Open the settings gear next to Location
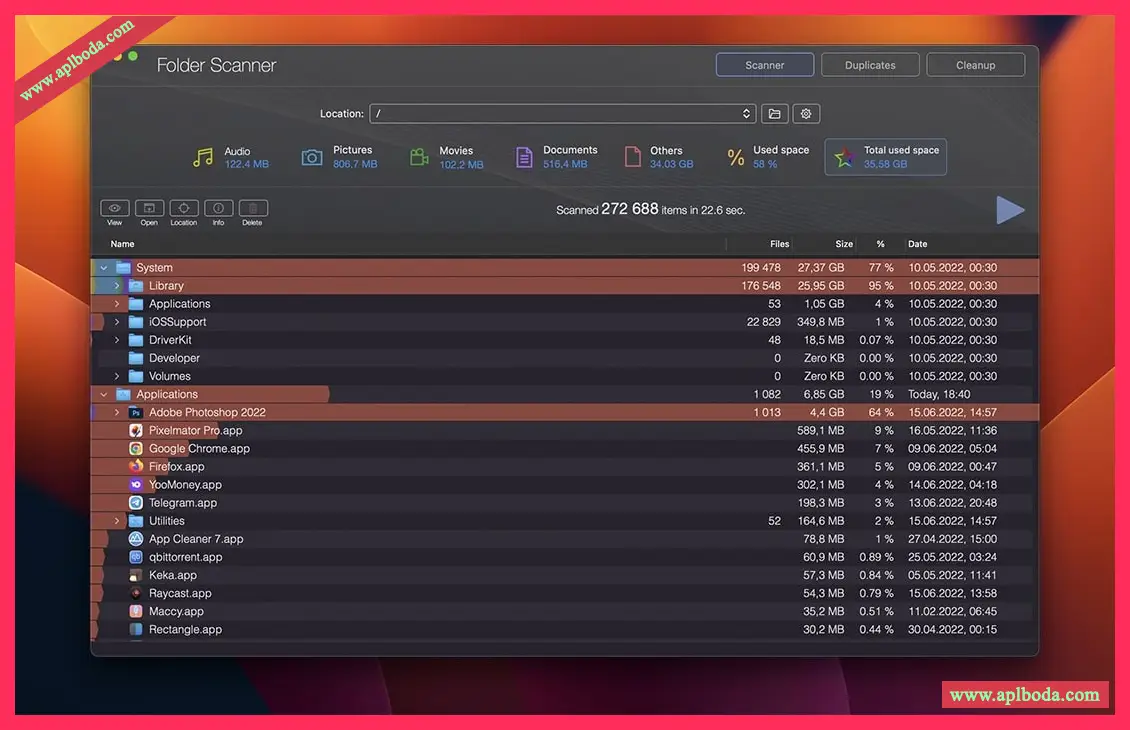This screenshot has width=1130, height=730. (806, 114)
